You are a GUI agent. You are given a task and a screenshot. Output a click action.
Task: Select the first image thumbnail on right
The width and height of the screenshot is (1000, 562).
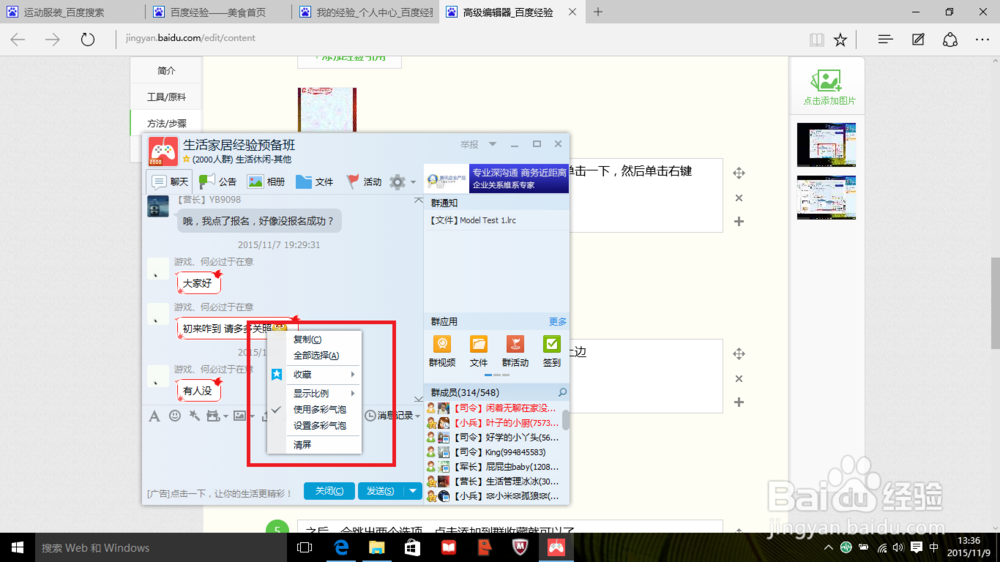pyautogui.click(x=826, y=145)
